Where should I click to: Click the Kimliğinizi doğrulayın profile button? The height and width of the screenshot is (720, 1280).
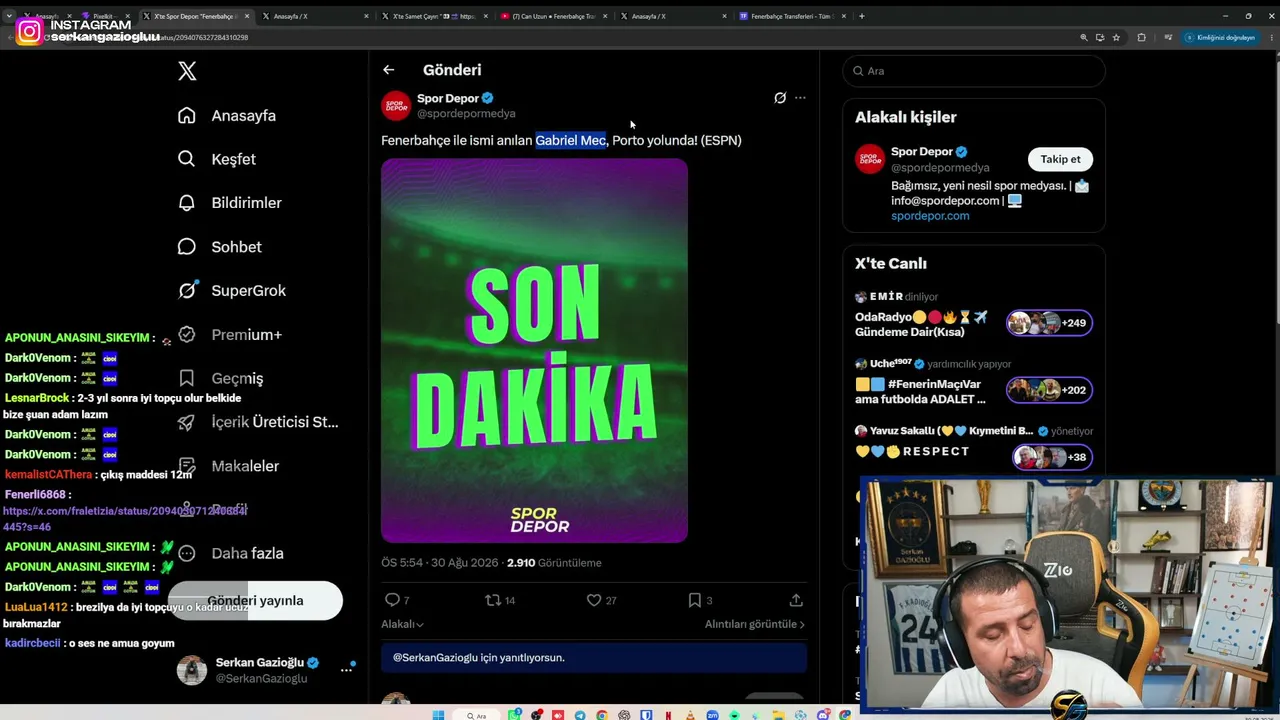(x=1219, y=37)
